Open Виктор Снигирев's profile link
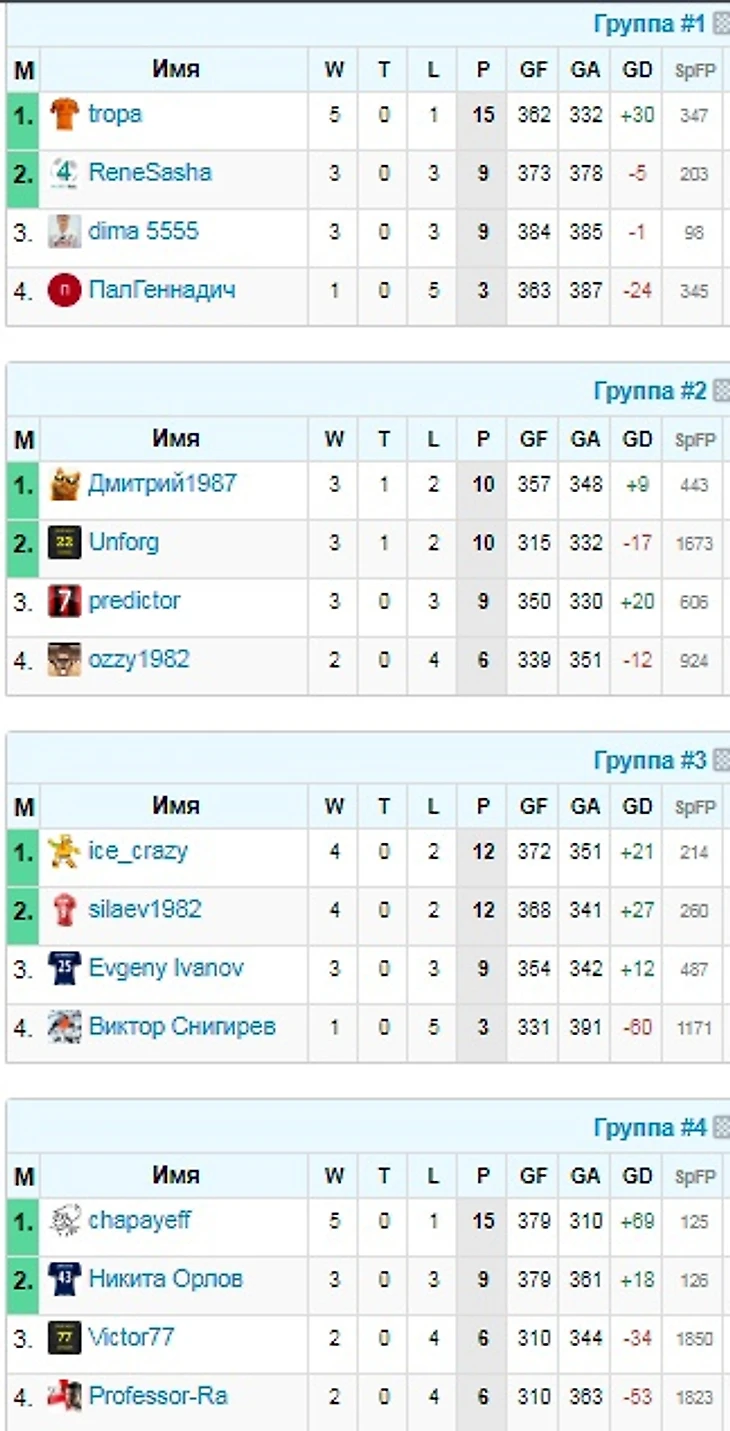The image size is (730, 1431). click(182, 1027)
